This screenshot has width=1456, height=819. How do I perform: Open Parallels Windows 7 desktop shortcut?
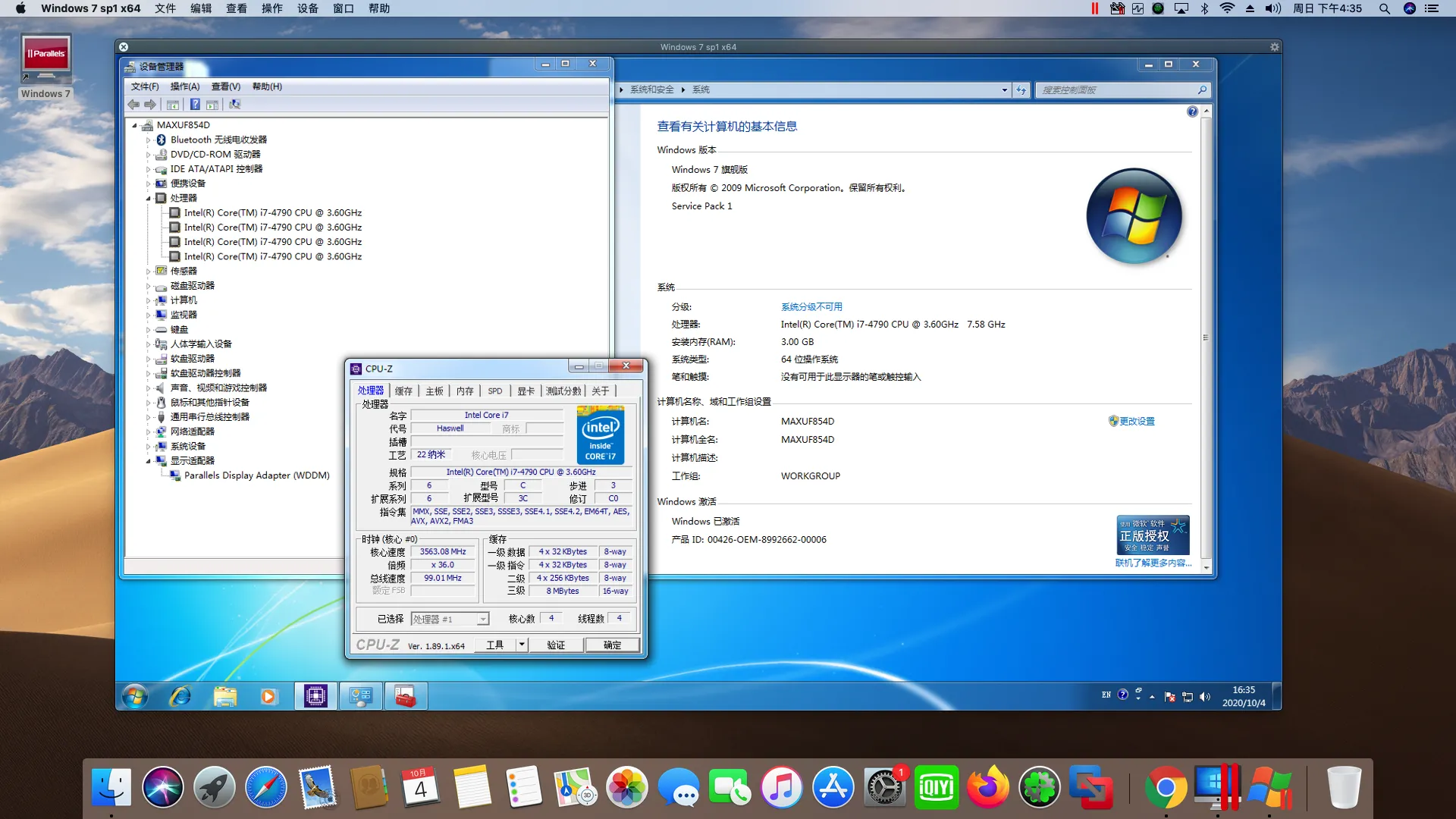pos(45,67)
